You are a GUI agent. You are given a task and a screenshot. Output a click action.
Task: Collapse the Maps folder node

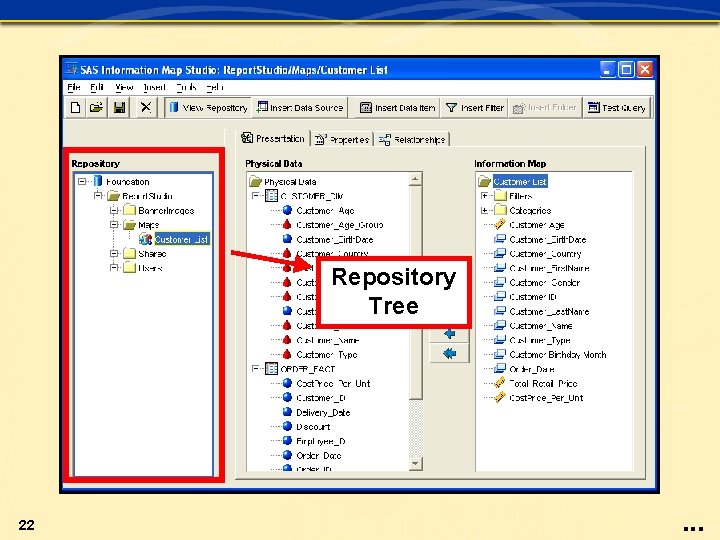[114, 225]
